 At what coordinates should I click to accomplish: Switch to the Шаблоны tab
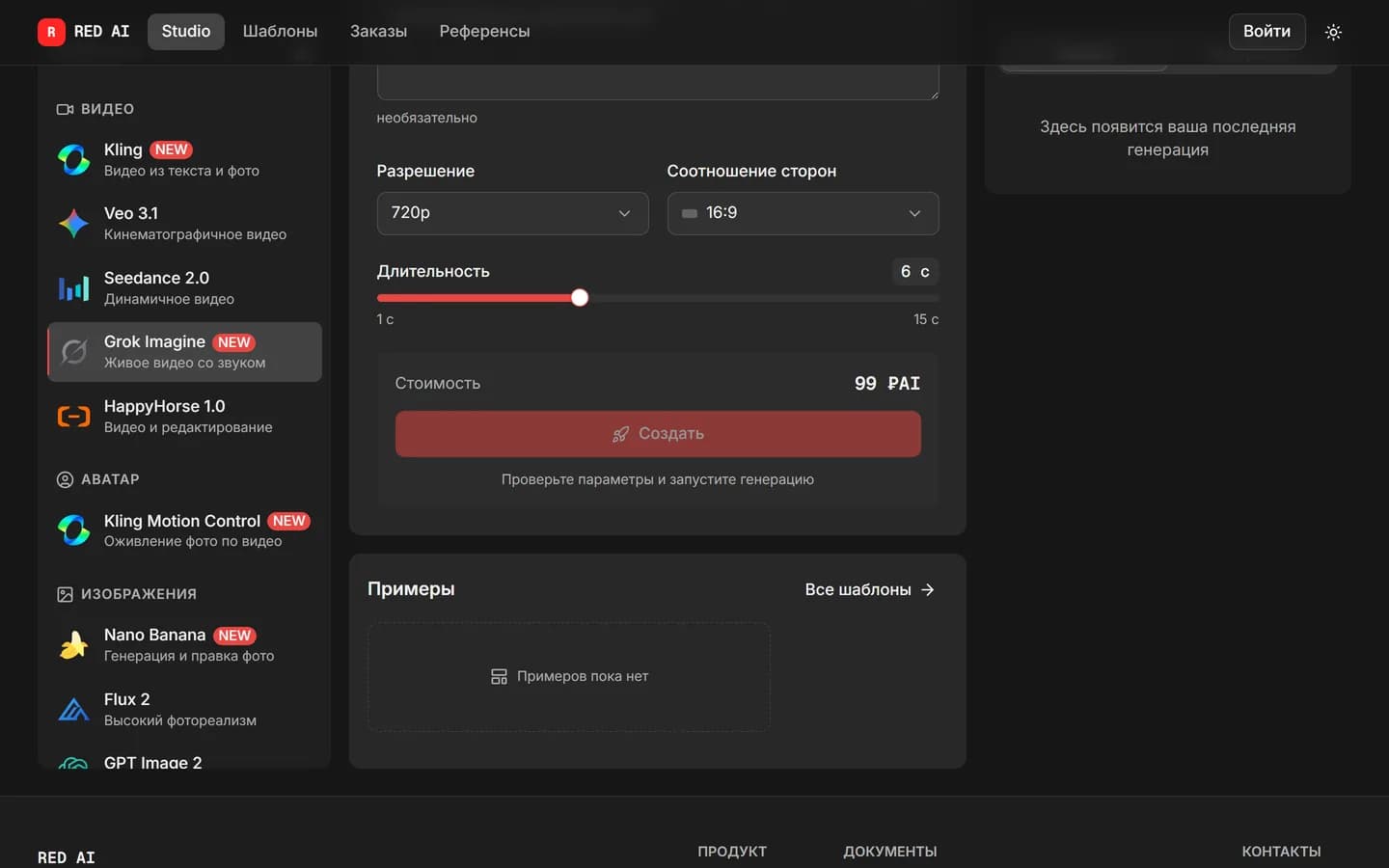[280, 32]
